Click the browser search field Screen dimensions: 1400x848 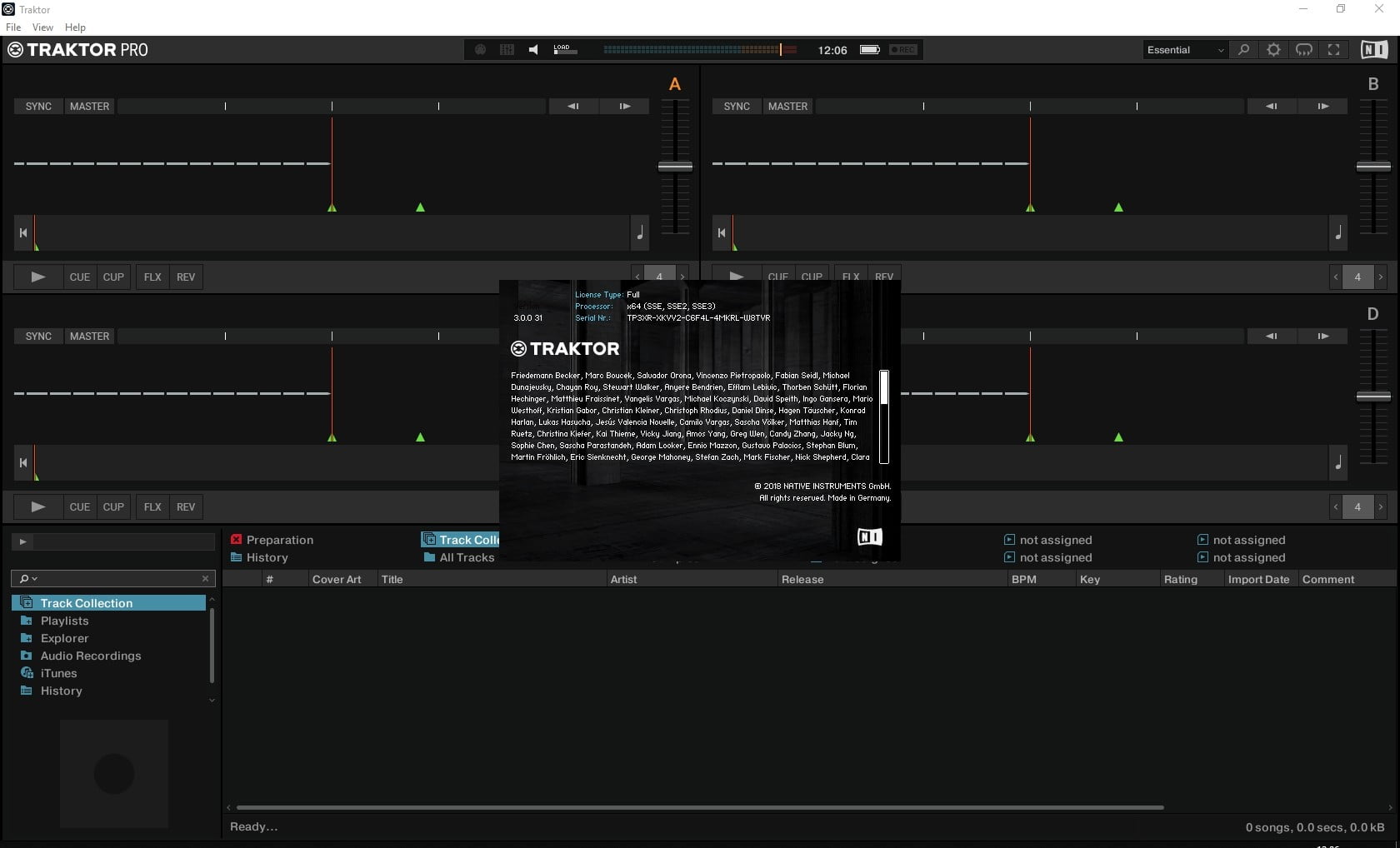[x=113, y=578]
